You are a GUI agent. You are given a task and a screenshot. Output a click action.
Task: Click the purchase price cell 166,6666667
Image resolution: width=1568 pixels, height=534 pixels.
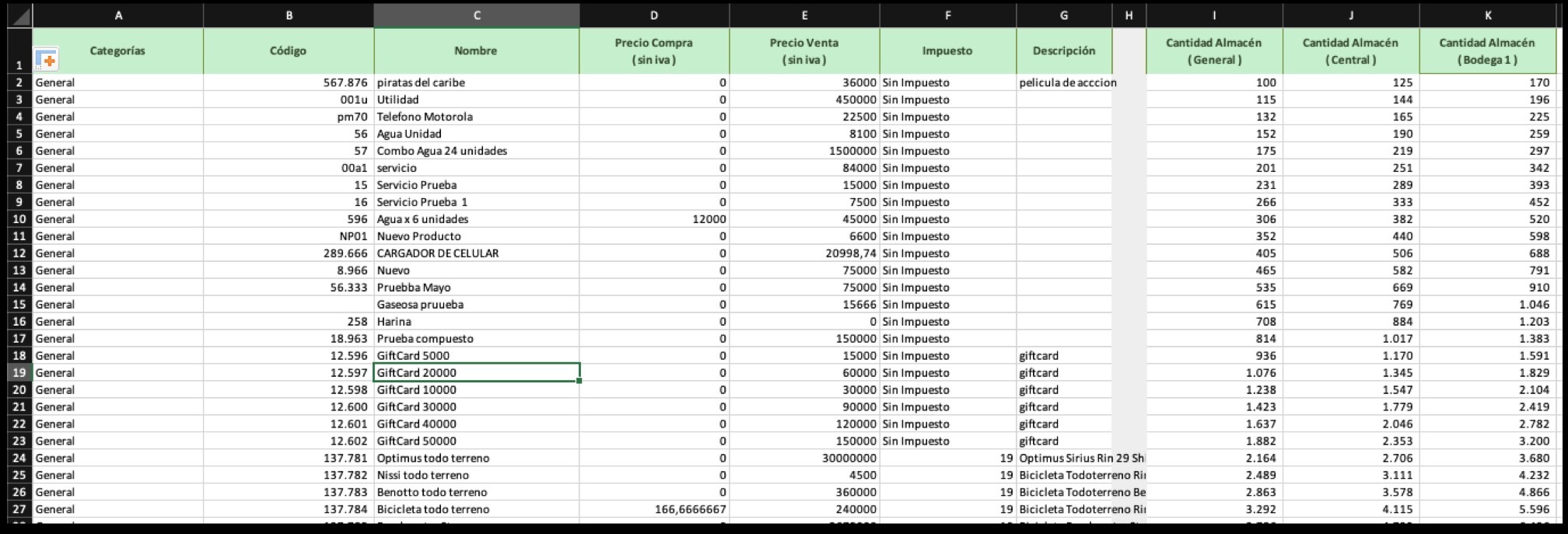(654, 509)
